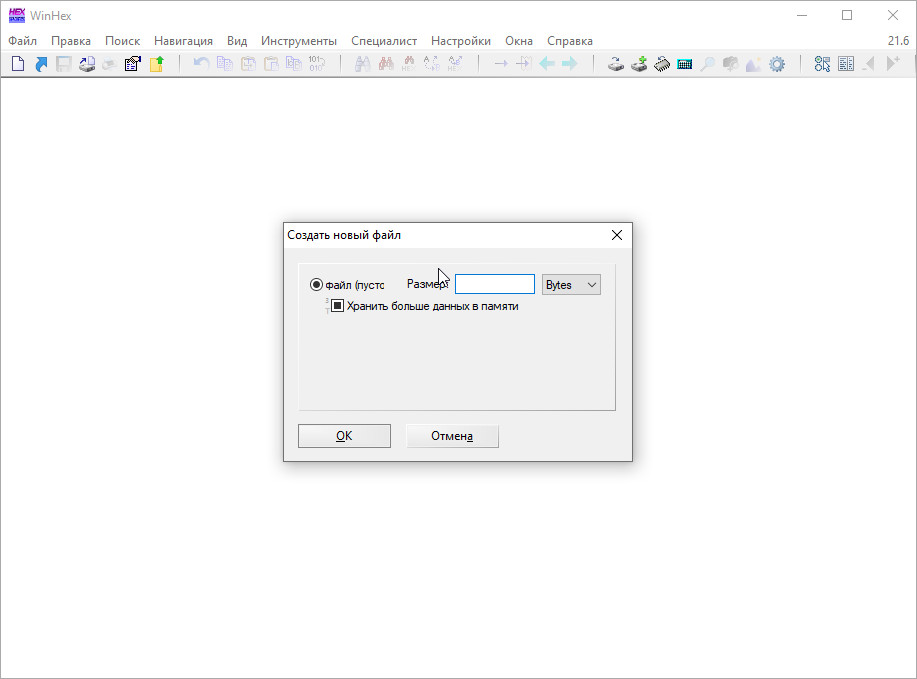The height and width of the screenshot is (679, 917).
Task: Open the Инструменты menu
Action: click(299, 41)
